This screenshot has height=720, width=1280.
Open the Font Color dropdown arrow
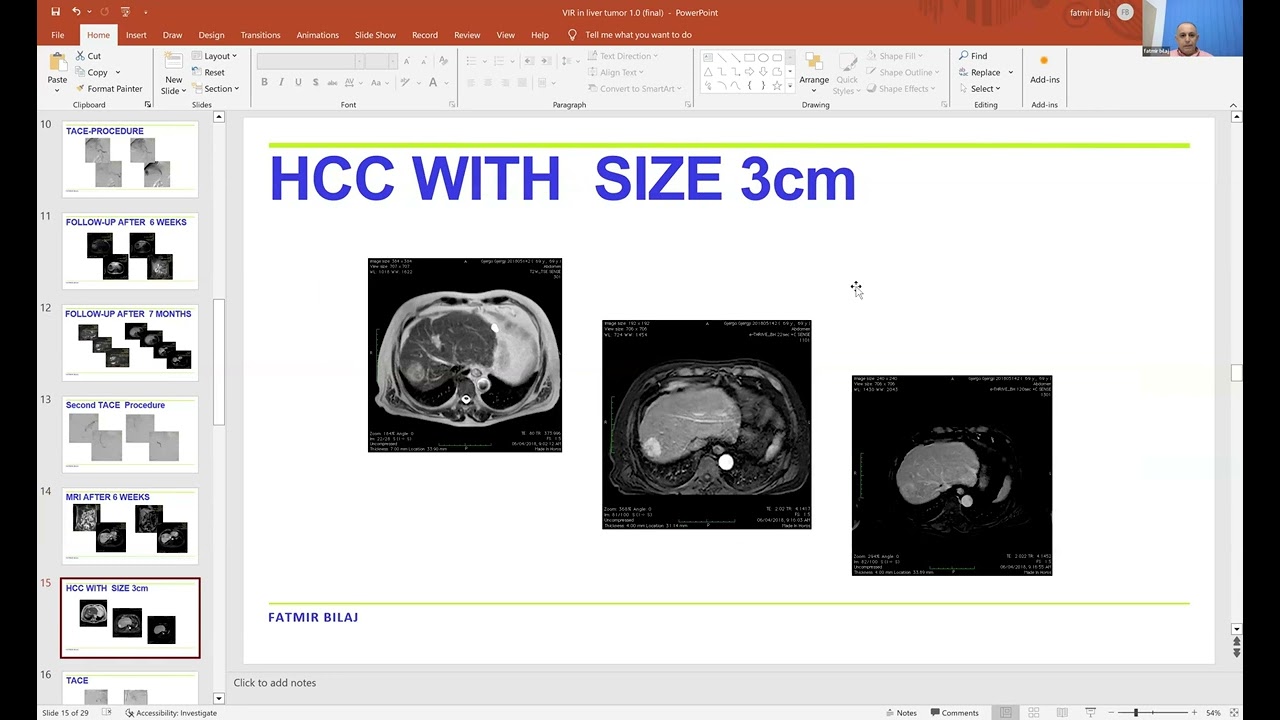click(x=446, y=82)
